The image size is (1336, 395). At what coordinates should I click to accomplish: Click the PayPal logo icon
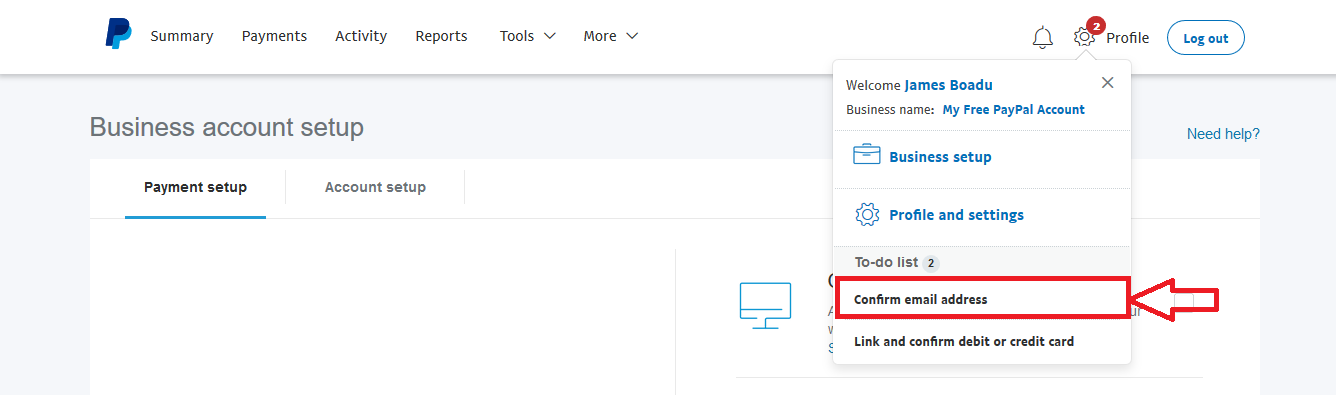(x=118, y=35)
